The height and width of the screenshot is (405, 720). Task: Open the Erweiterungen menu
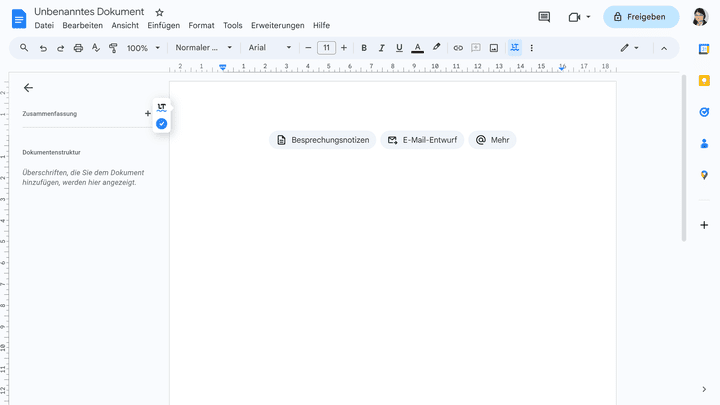click(277, 25)
